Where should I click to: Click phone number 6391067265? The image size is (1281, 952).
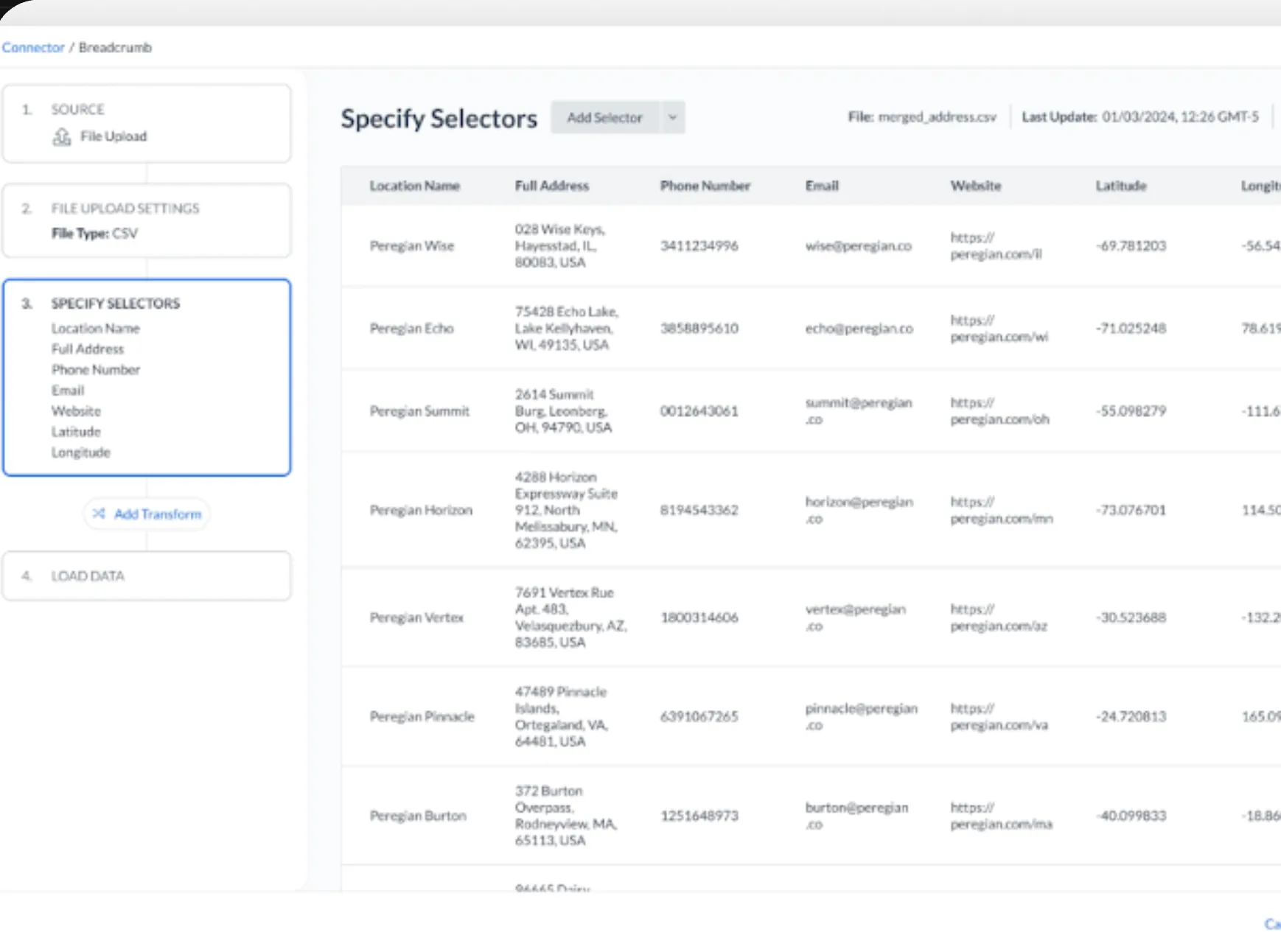(x=699, y=716)
